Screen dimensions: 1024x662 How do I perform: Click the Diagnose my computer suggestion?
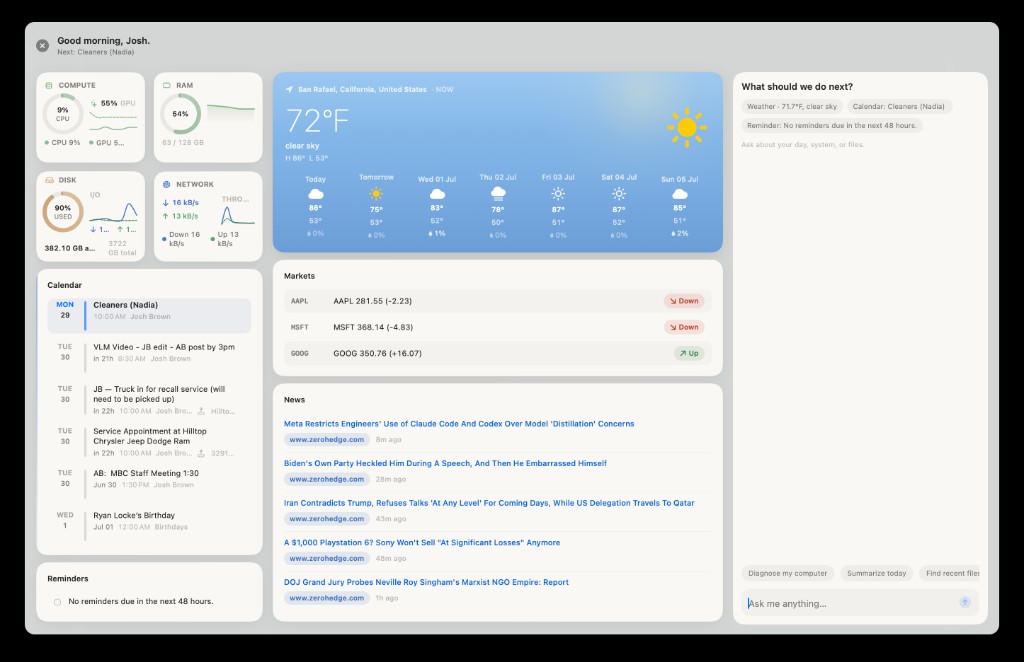788,573
